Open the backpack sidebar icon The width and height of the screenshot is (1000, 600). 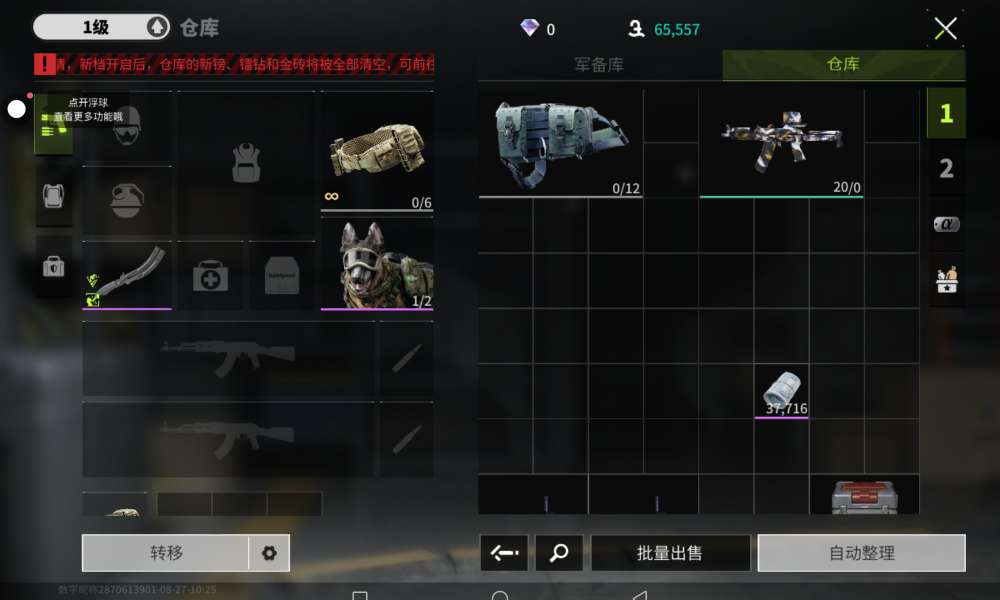(x=53, y=196)
